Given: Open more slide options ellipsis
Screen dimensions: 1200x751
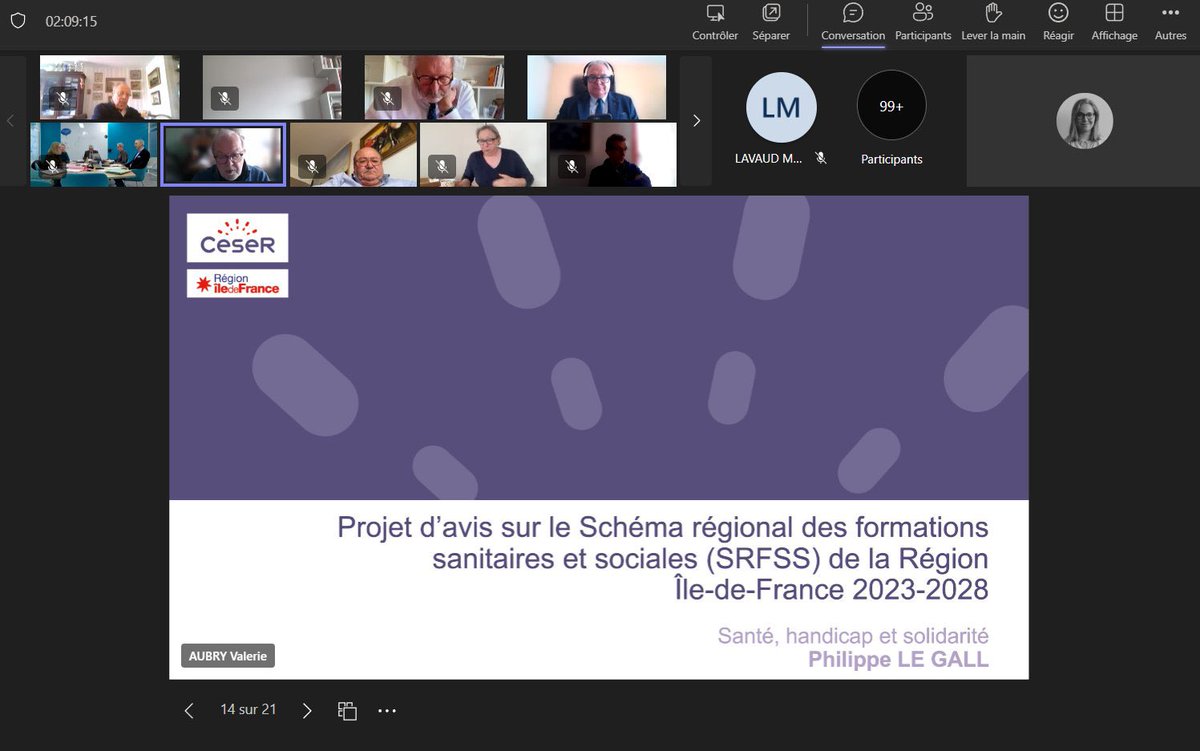Looking at the screenshot, I should (387, 711).
